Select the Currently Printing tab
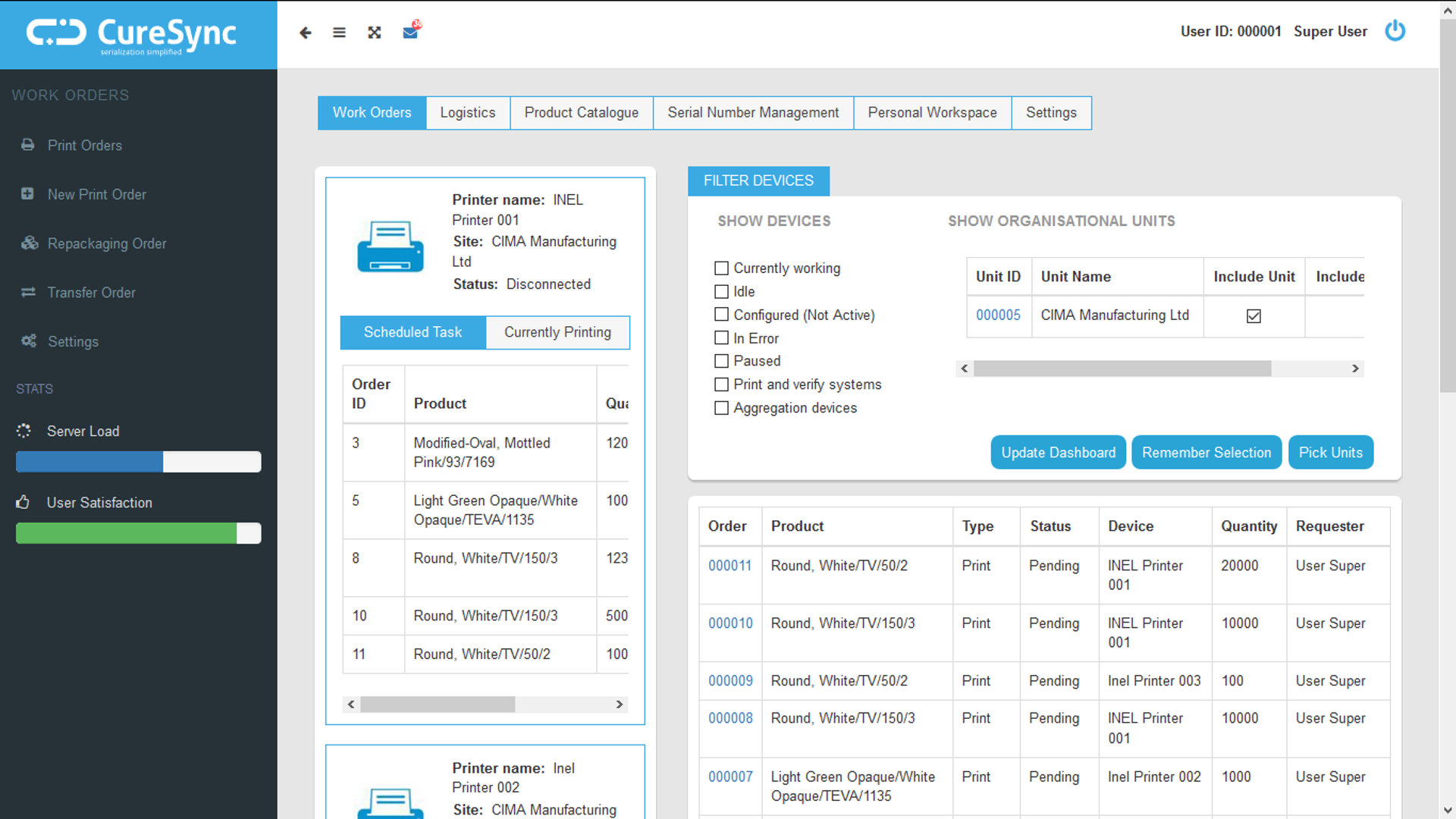The width and height of the screenshot is (1456, 819). coord(557,333)
